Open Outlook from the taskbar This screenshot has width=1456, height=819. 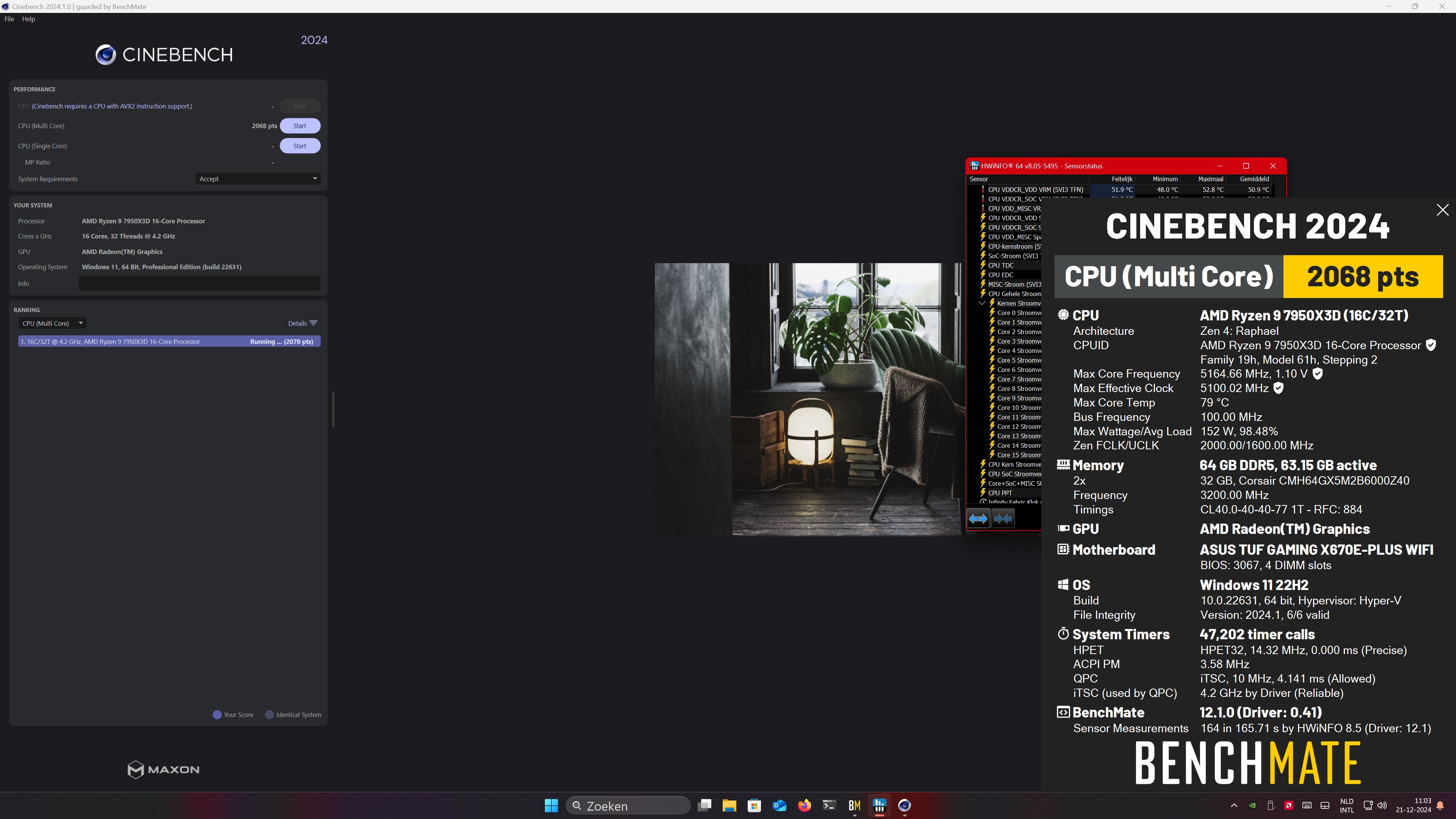click(780, 805)
